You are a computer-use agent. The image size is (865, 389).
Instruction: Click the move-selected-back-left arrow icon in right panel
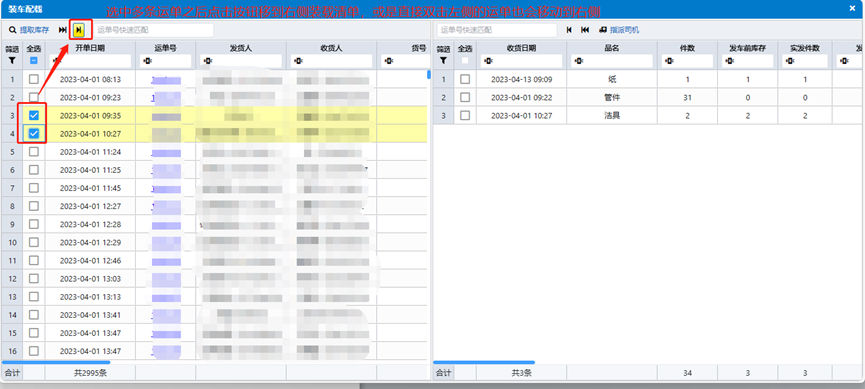[569, 30]
